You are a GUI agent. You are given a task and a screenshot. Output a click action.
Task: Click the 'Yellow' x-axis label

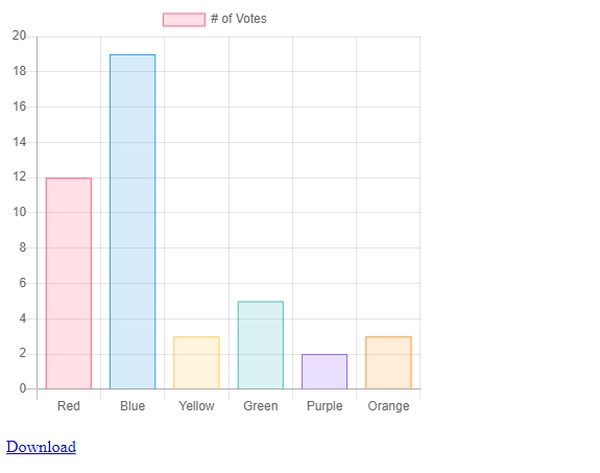pyautogui.click(x=196, y=406)
